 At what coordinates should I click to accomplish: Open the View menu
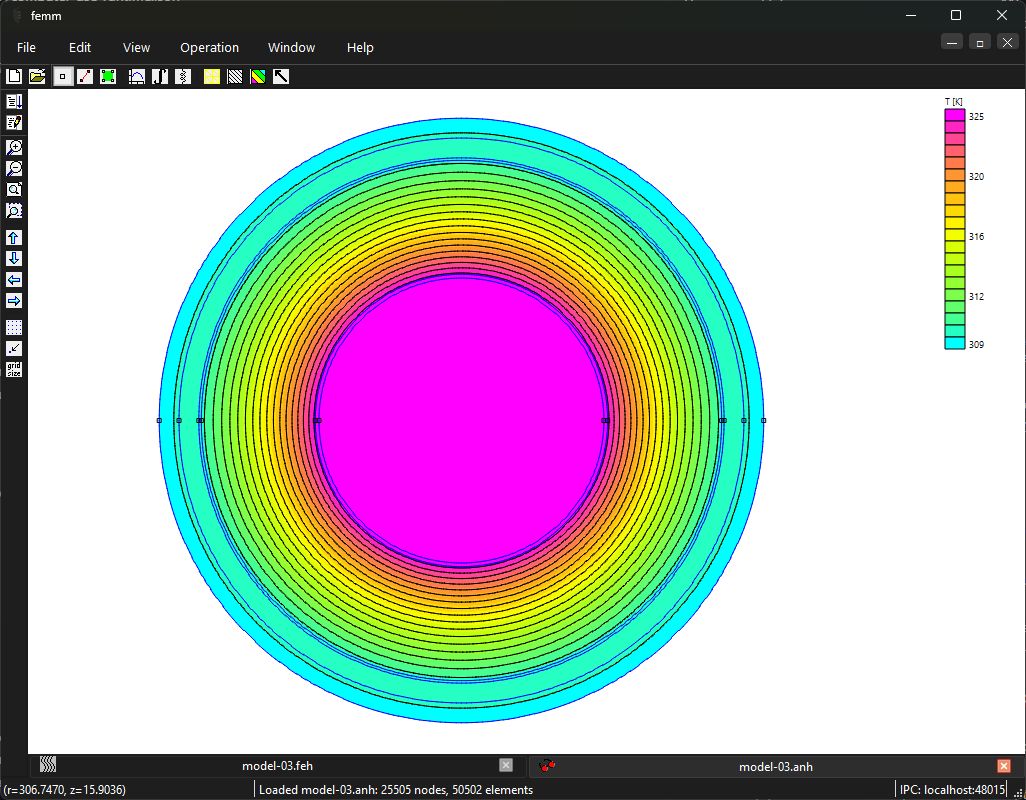[136, 47]
